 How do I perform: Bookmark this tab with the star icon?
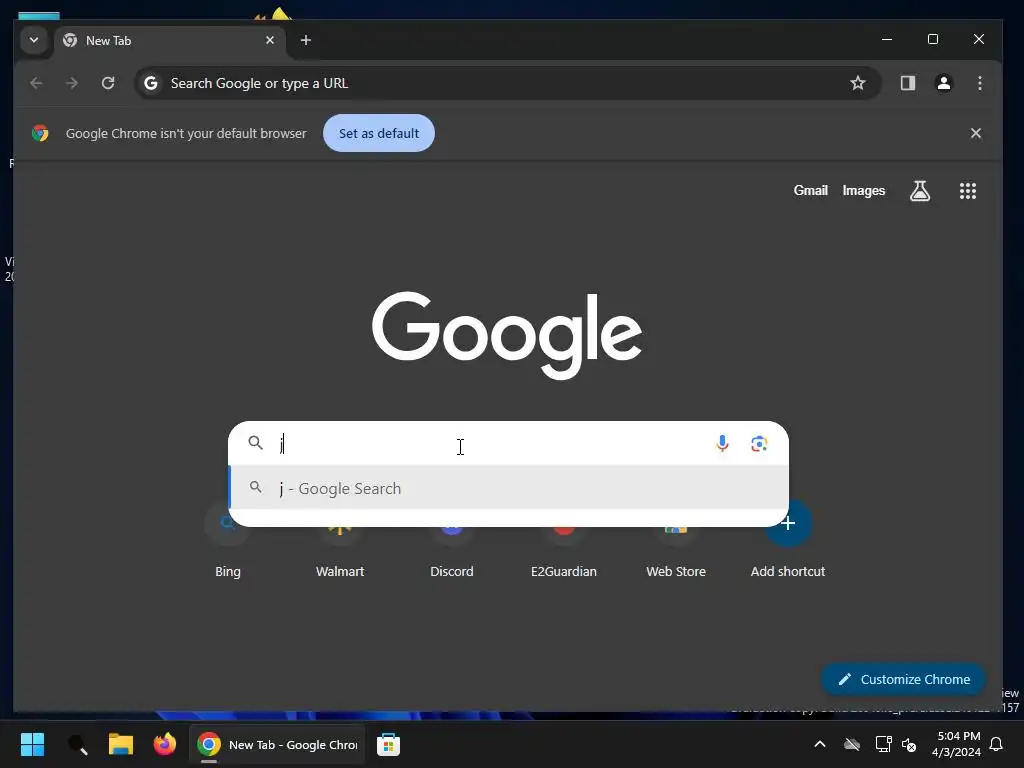[x=857, y=83]
